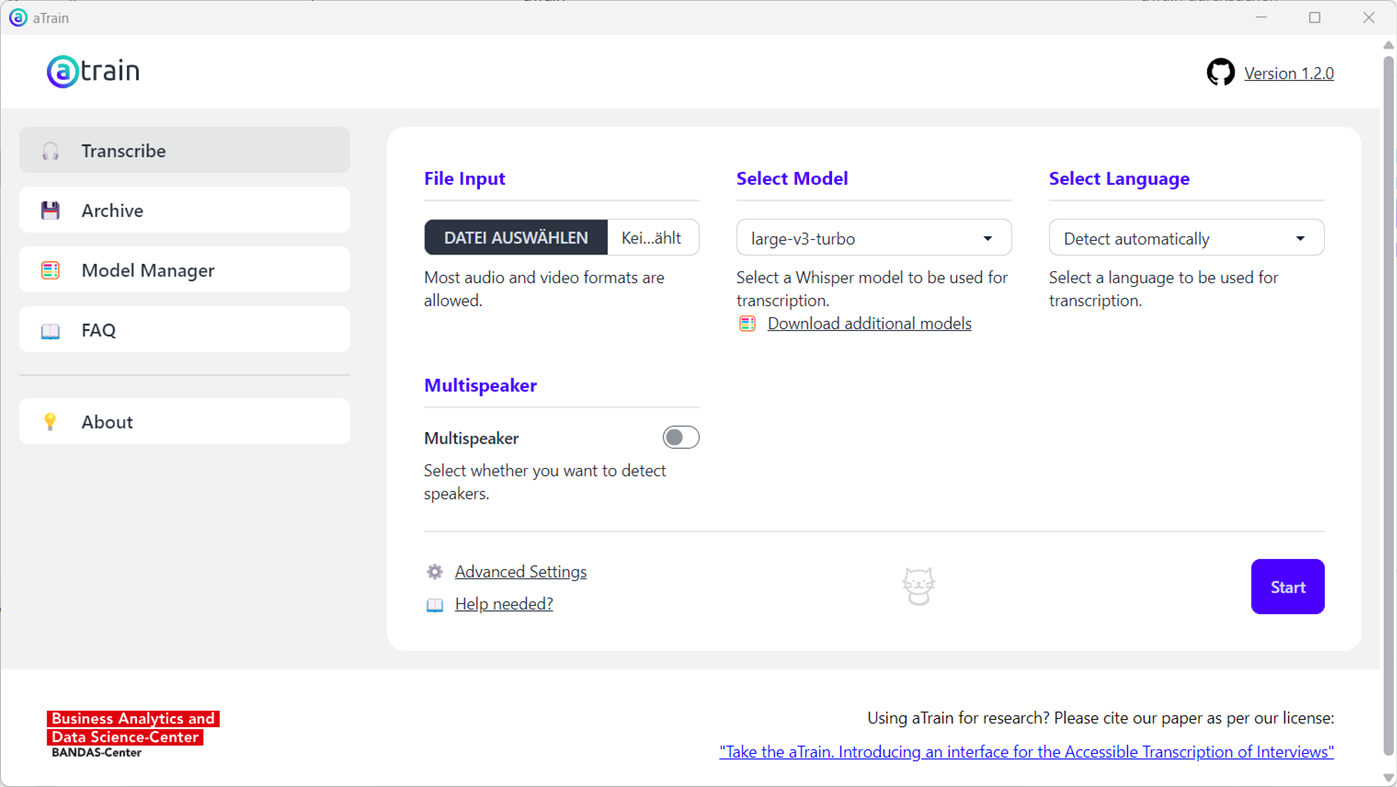
Task: Expand the Detect automatically language dropdown
Action: pos(1186,238)
